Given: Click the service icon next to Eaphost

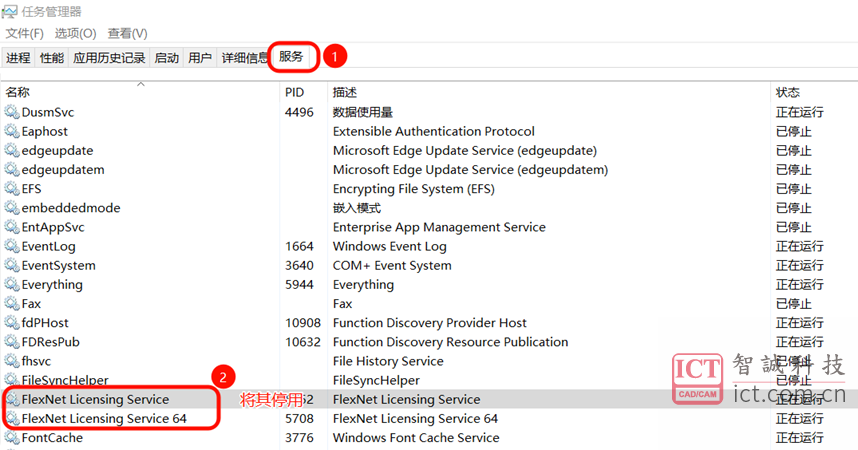Looking at the screenshot, I should [x=12, y=131].
